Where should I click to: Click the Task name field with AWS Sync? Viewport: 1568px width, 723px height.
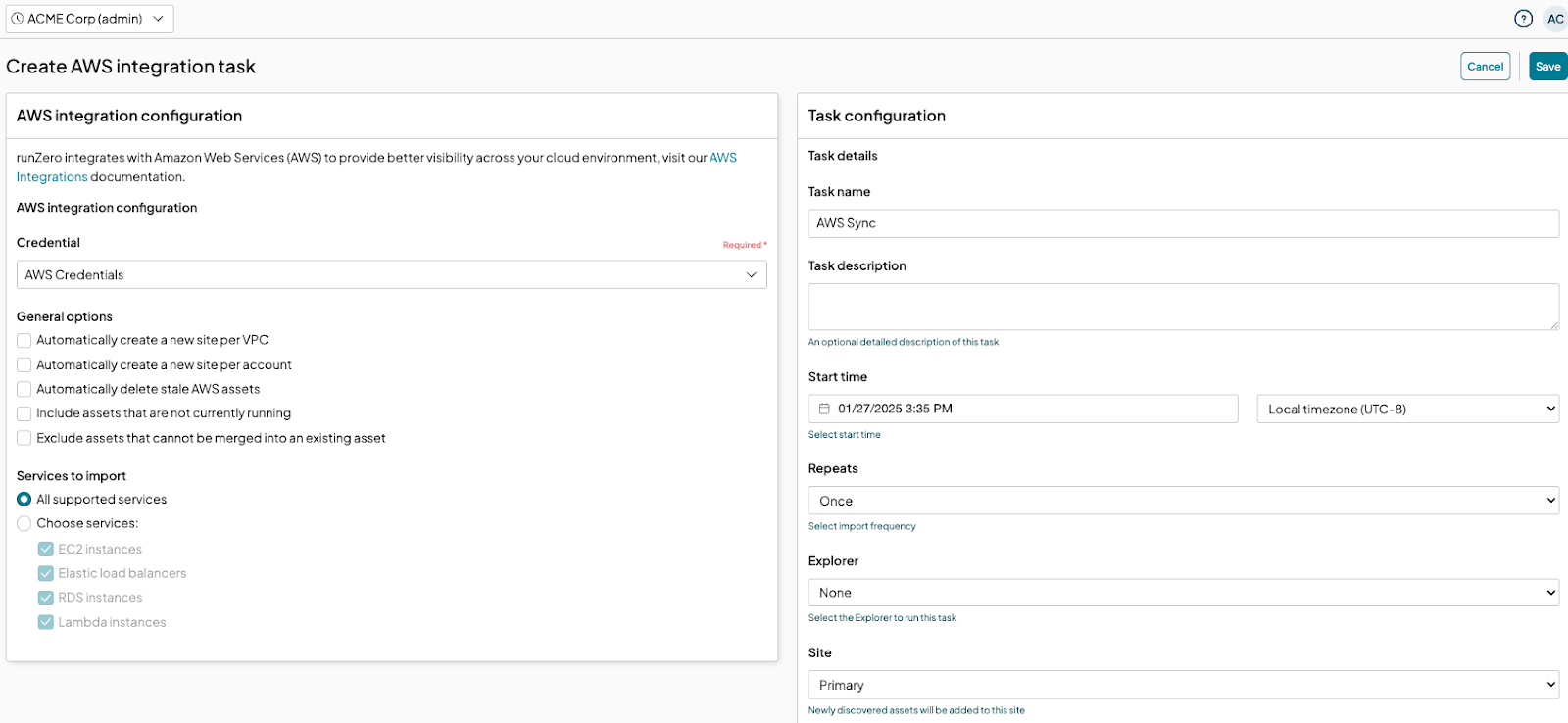(x=1184, y=223)
